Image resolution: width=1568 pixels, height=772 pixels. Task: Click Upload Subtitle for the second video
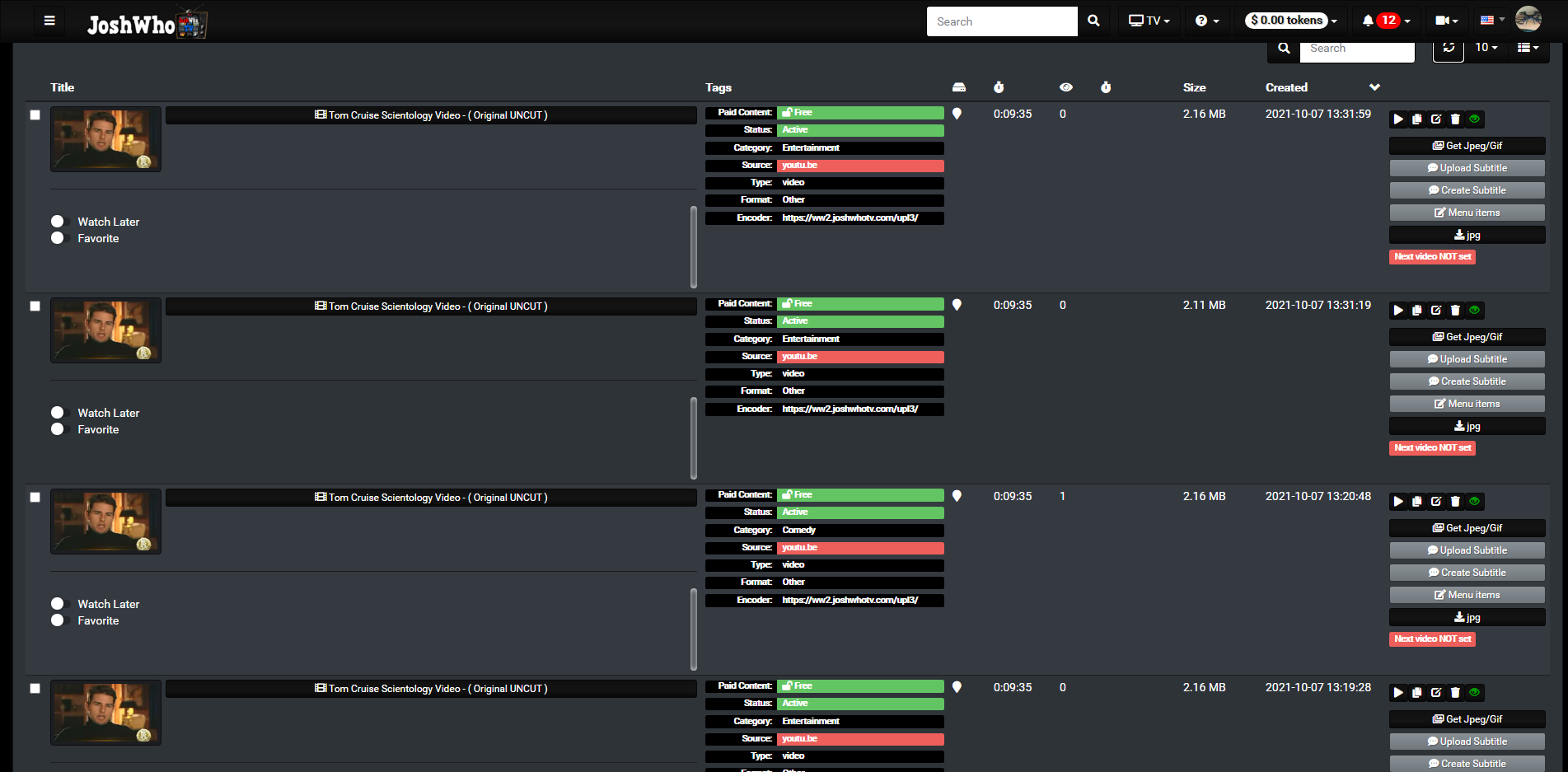pyautogui.click(x=1467, y=359)
